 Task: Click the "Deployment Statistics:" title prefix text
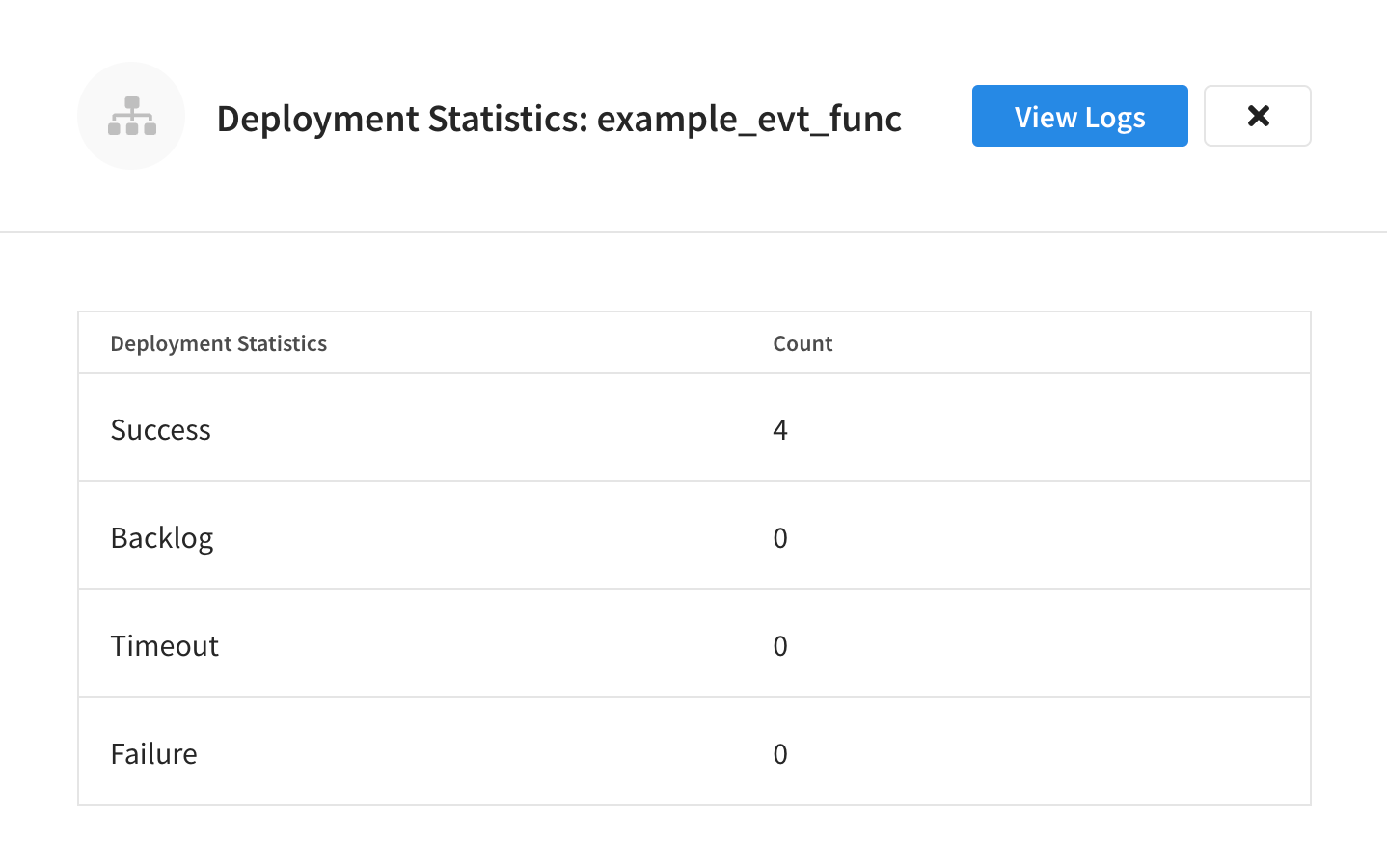(x=401, y=119)
